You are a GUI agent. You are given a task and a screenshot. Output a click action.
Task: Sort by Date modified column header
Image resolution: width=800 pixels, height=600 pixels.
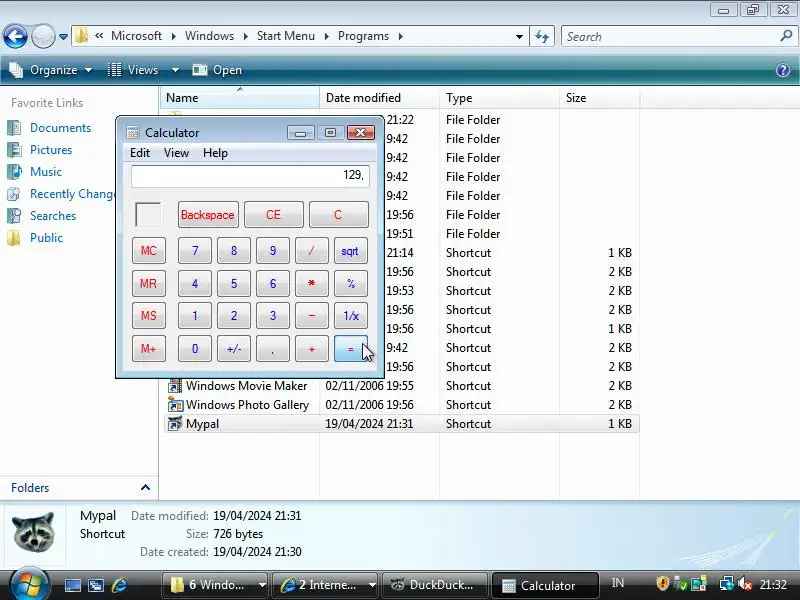(379, 97)
